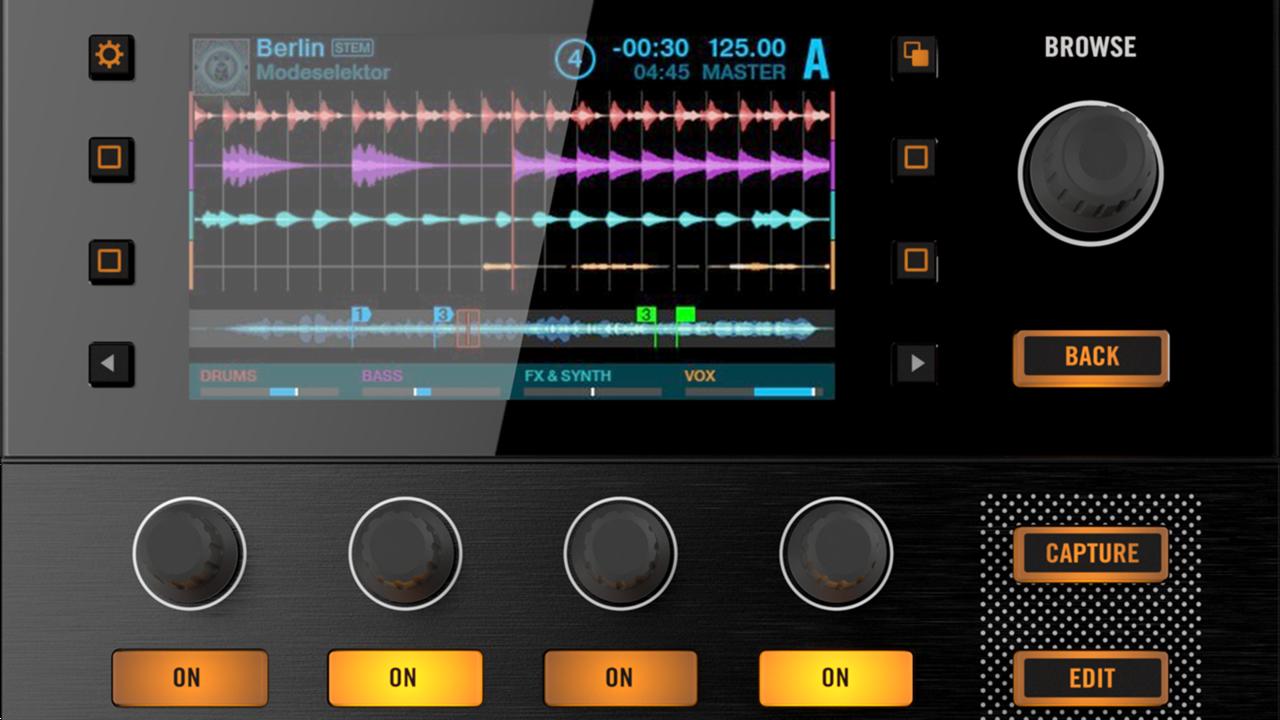
Task: Click the album artwork of Berlin track
Action: (221, 66)
